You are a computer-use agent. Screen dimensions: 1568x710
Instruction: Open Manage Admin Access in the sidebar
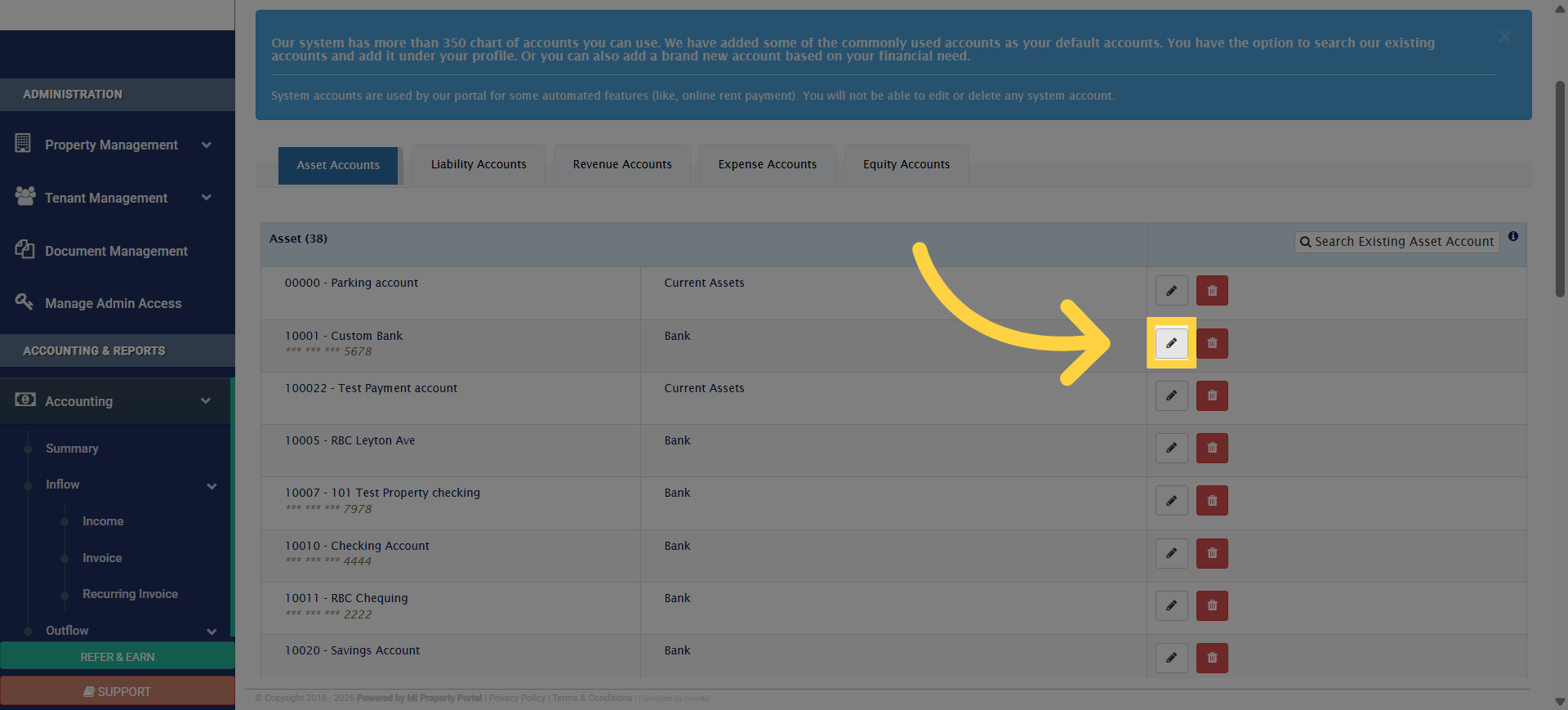(113, 303)
